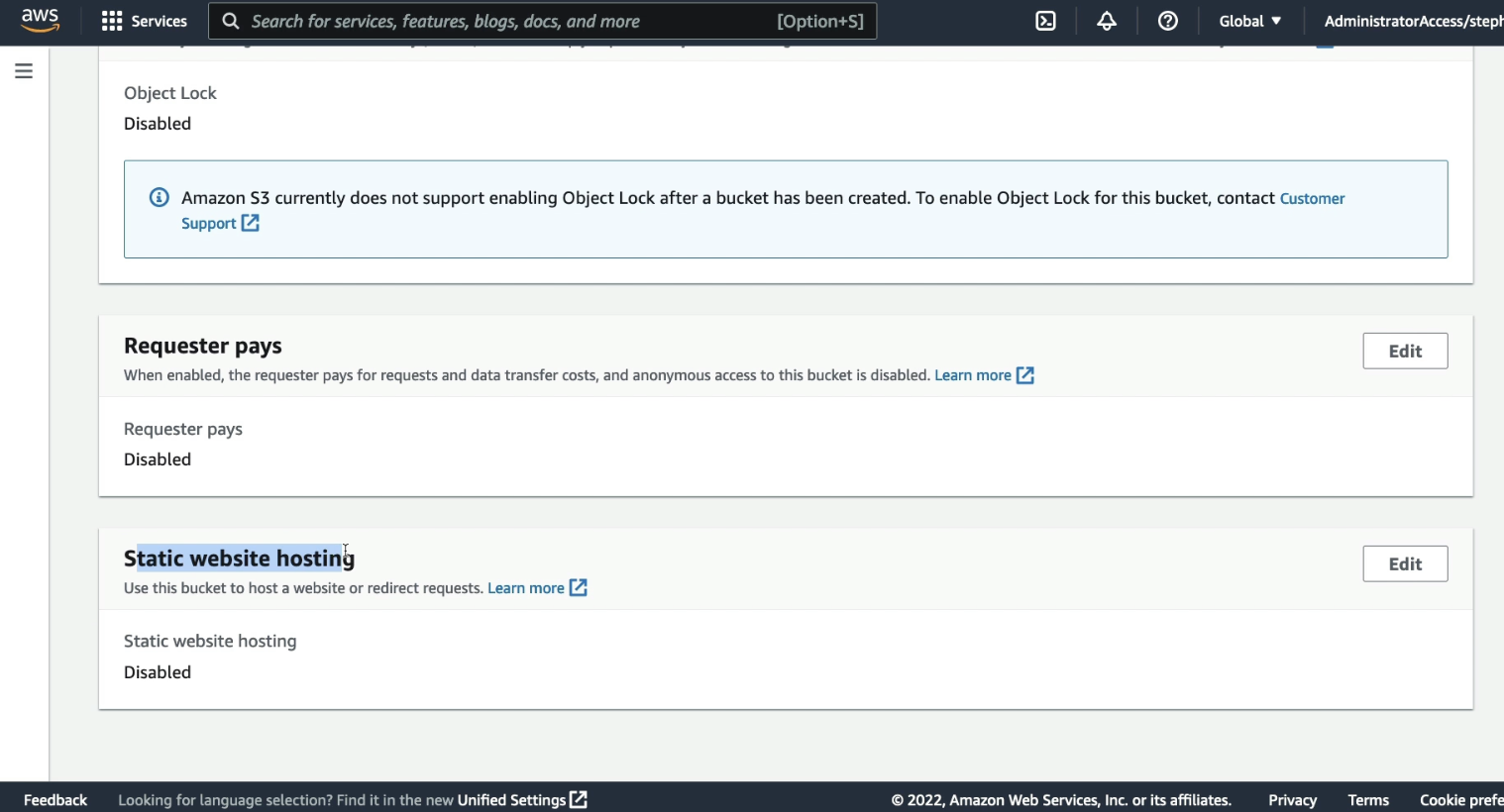Expand the hamburger side navigation
Image resolution: width=1504 pixels, height=812 pixels.
pyautogui.click(x=24, y=71)
